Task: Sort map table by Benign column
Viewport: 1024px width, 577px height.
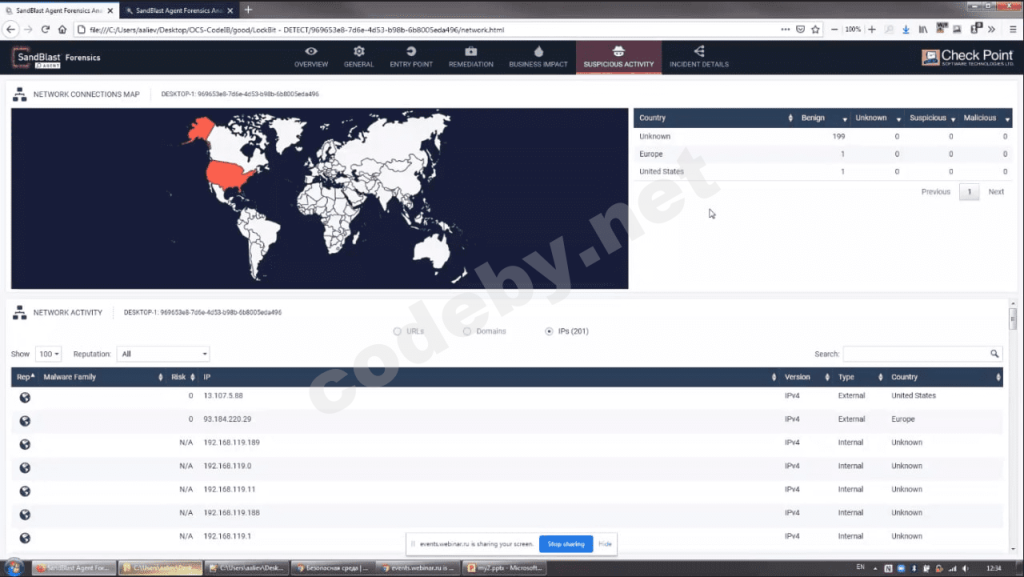Action: (x=823, y=118)
